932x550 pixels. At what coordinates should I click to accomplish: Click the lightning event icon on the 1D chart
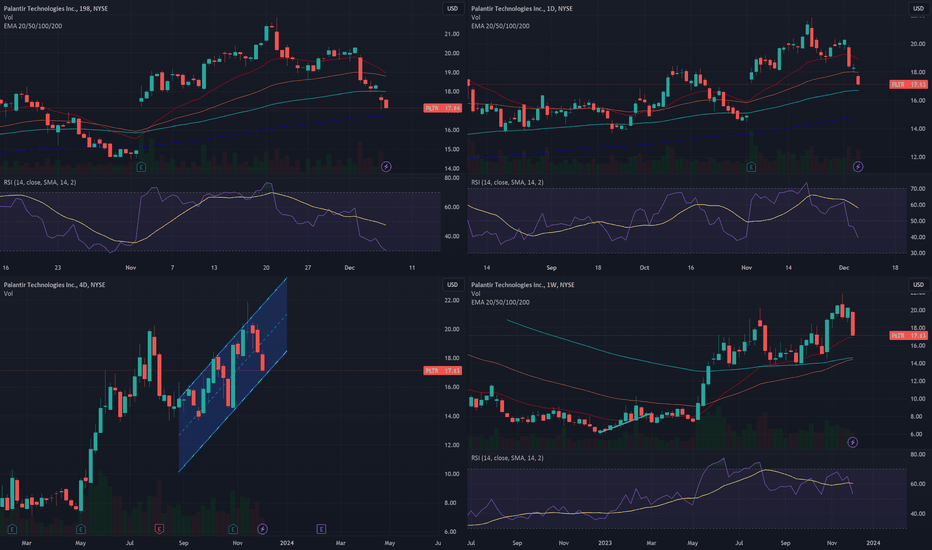tap(858, 166)
